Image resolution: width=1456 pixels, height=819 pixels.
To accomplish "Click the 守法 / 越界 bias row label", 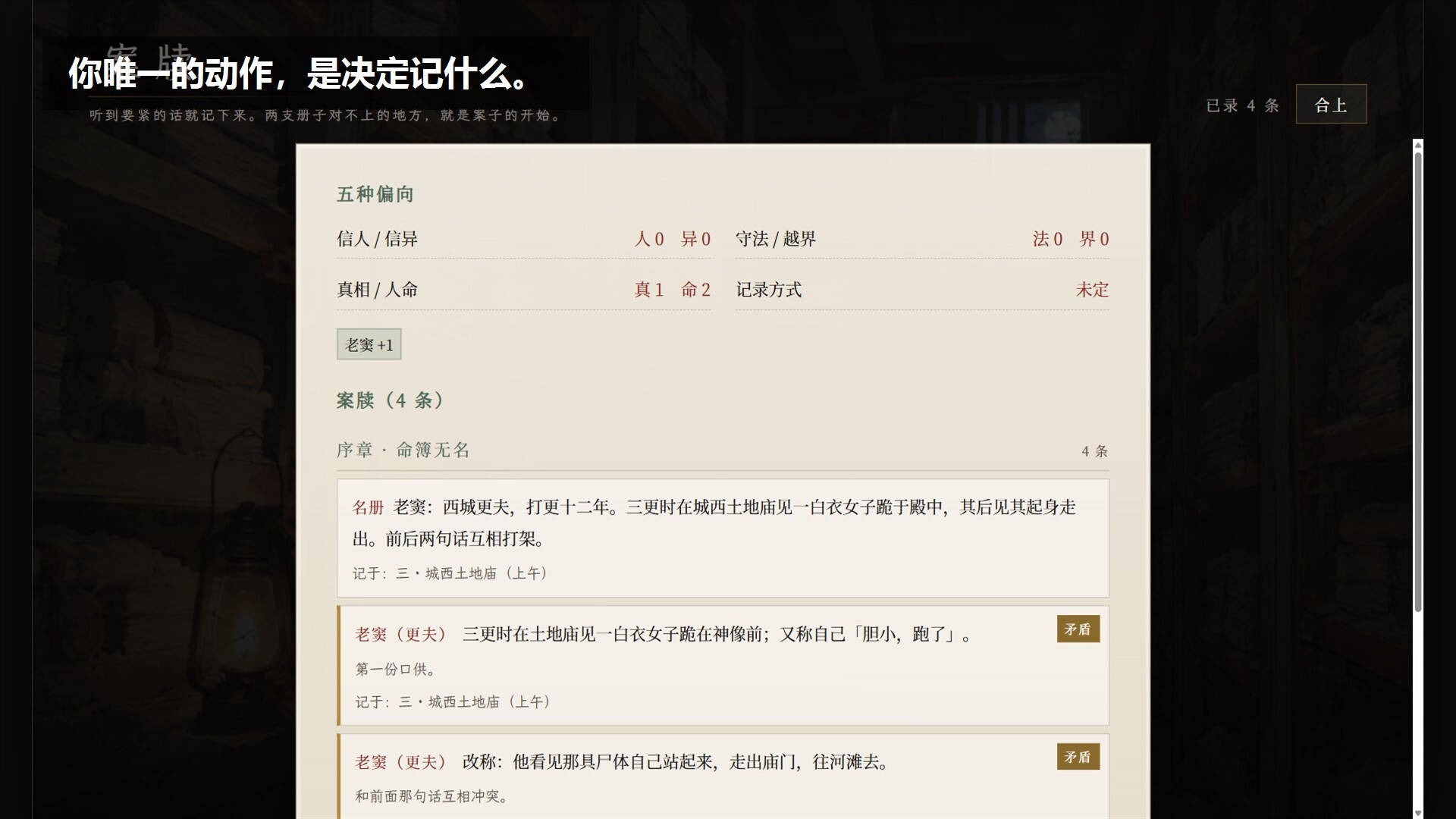I will (776, 239).
